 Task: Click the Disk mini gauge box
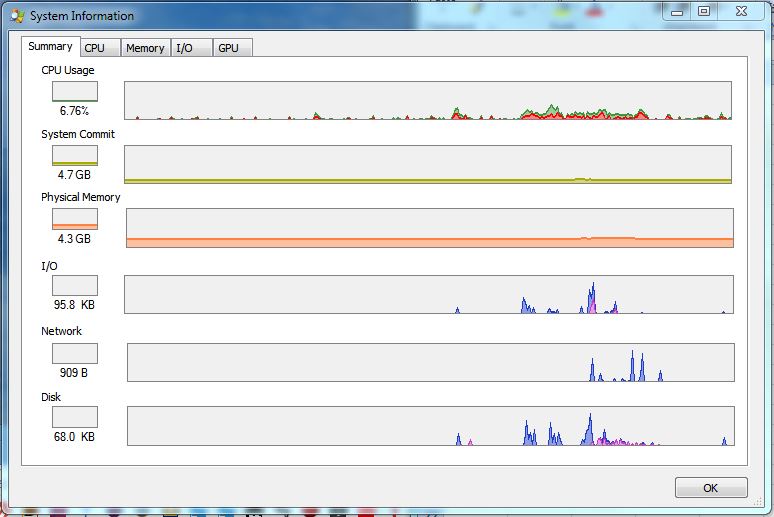[75, 417]
